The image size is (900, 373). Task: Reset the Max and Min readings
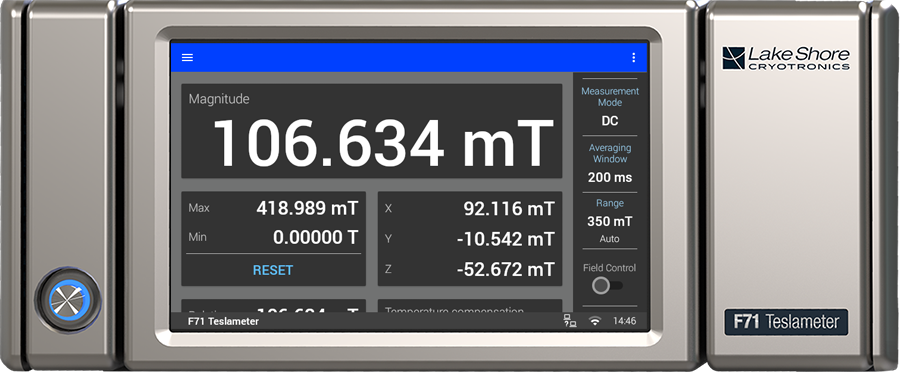273,270
